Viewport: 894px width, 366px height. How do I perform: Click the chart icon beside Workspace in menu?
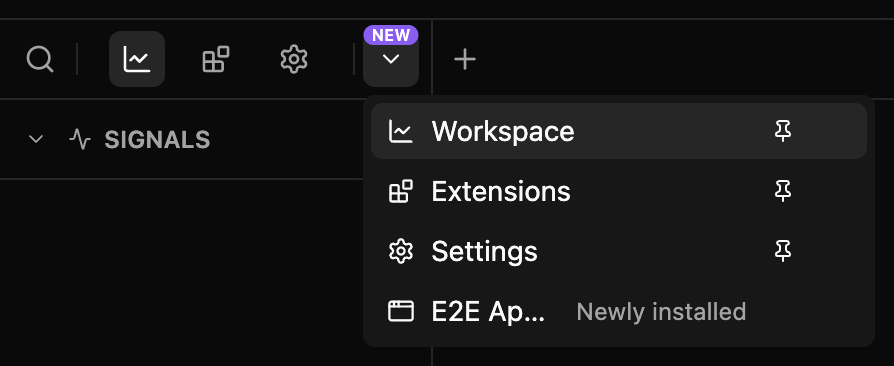point(401,131)
